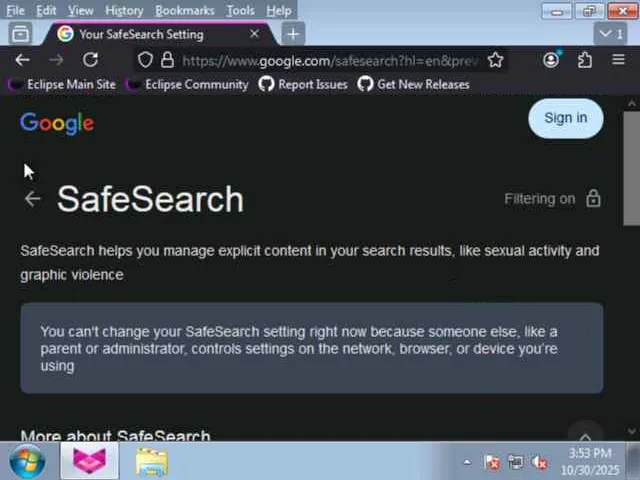The height and width of the screenshot is (480, 640).
Task: Click the 'Filtering on' status text
Action: pos(540,199)
